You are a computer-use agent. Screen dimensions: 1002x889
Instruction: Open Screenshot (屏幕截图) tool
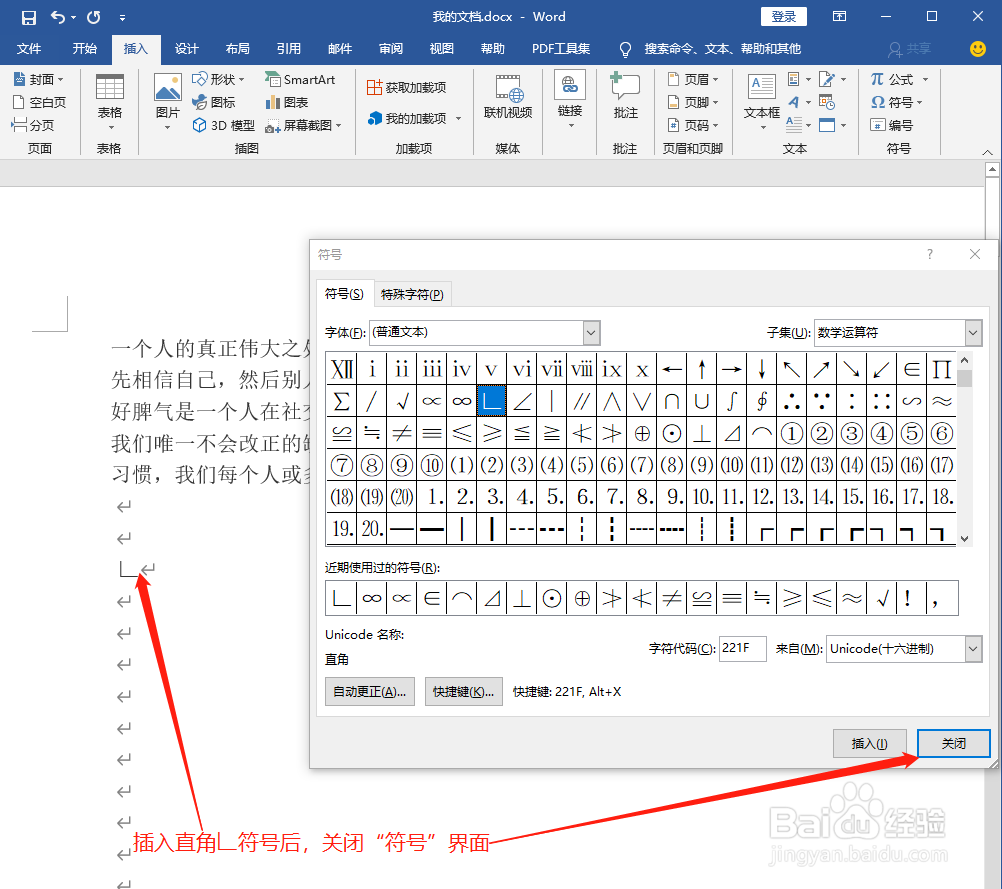(x=304, y=125)
